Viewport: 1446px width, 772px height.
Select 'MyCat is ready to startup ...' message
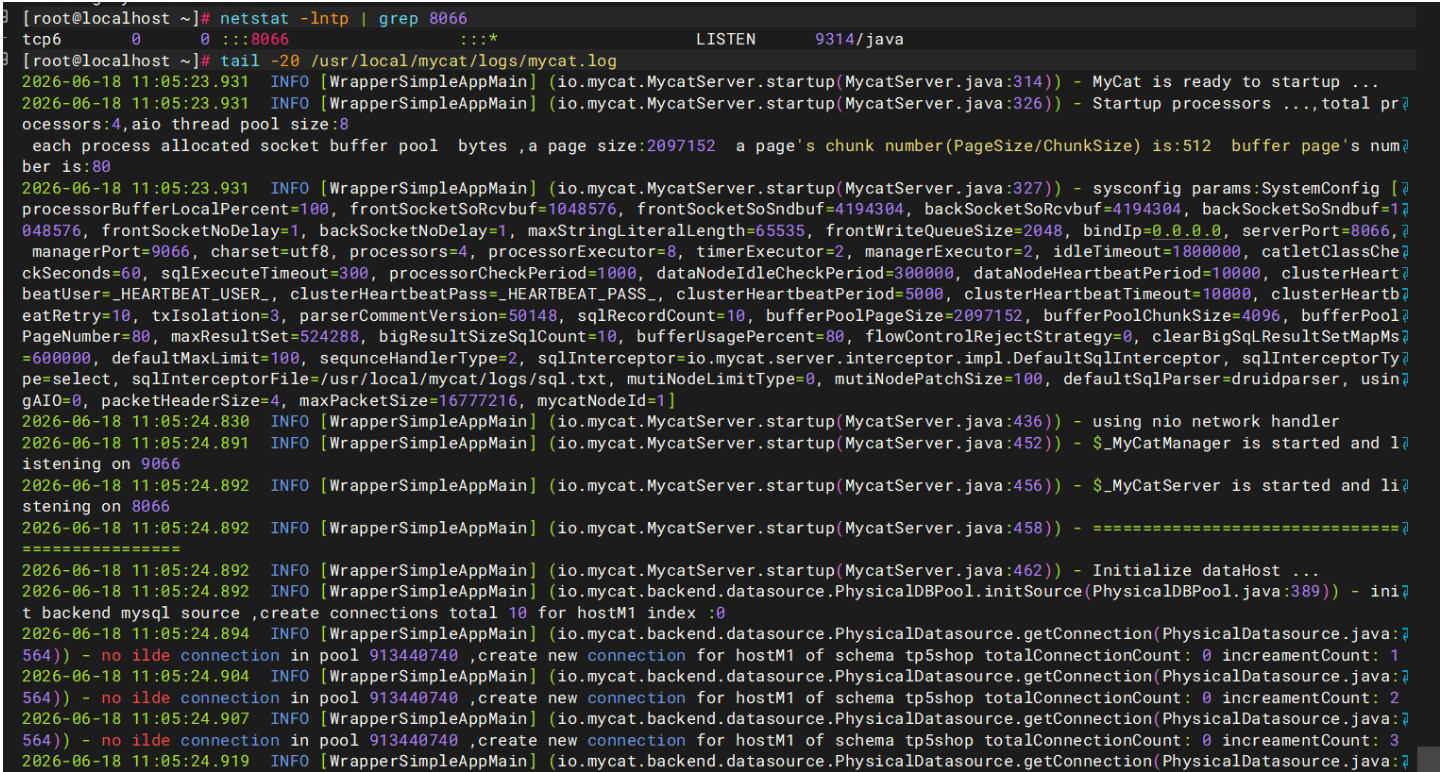coord(1236,82)
